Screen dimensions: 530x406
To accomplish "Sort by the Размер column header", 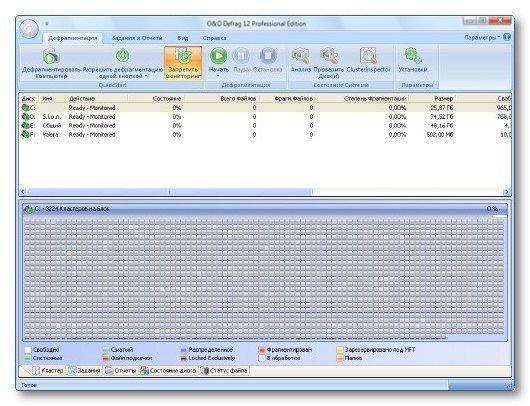I will (x=432, y=98).
